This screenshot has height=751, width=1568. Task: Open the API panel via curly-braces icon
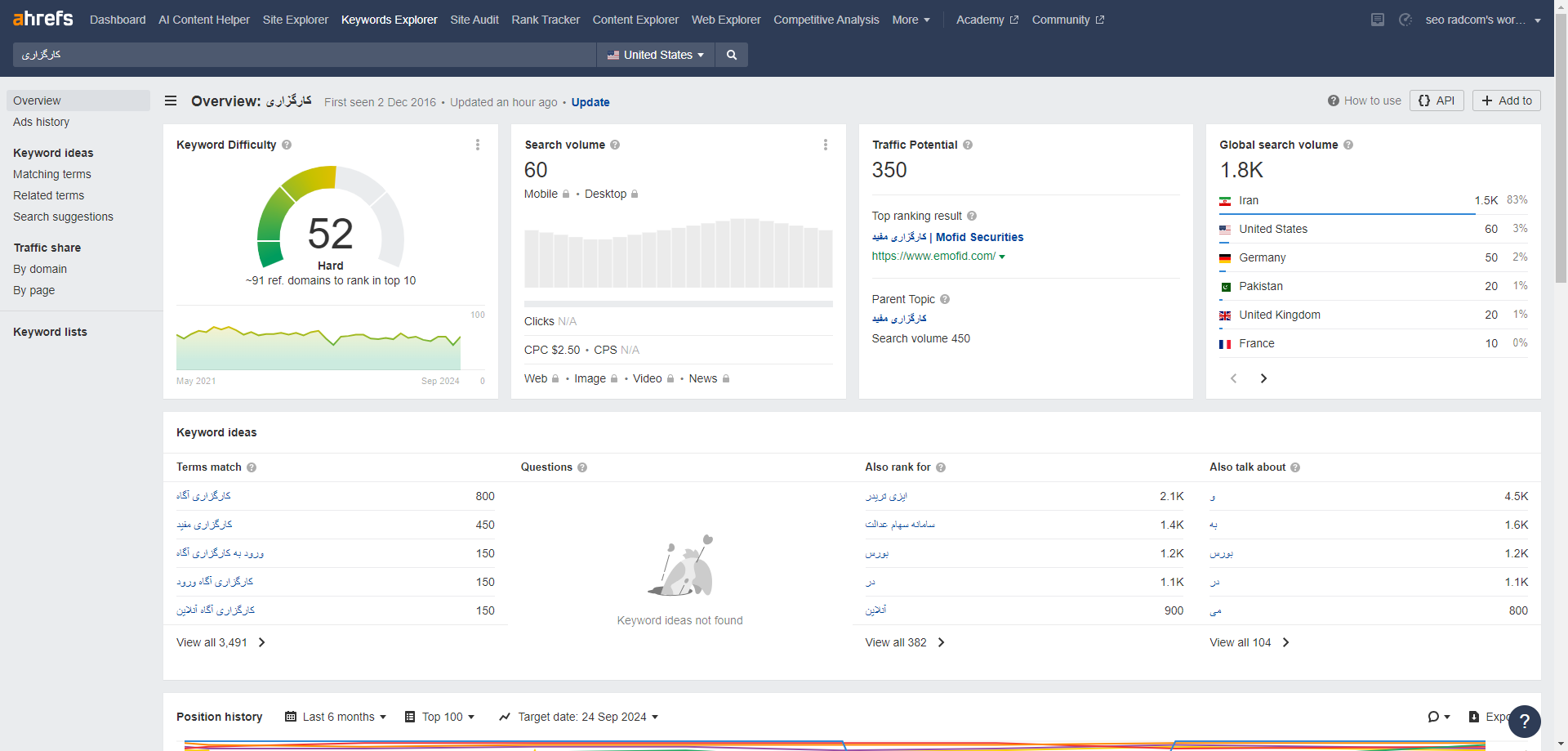[x=1437, y=101]
